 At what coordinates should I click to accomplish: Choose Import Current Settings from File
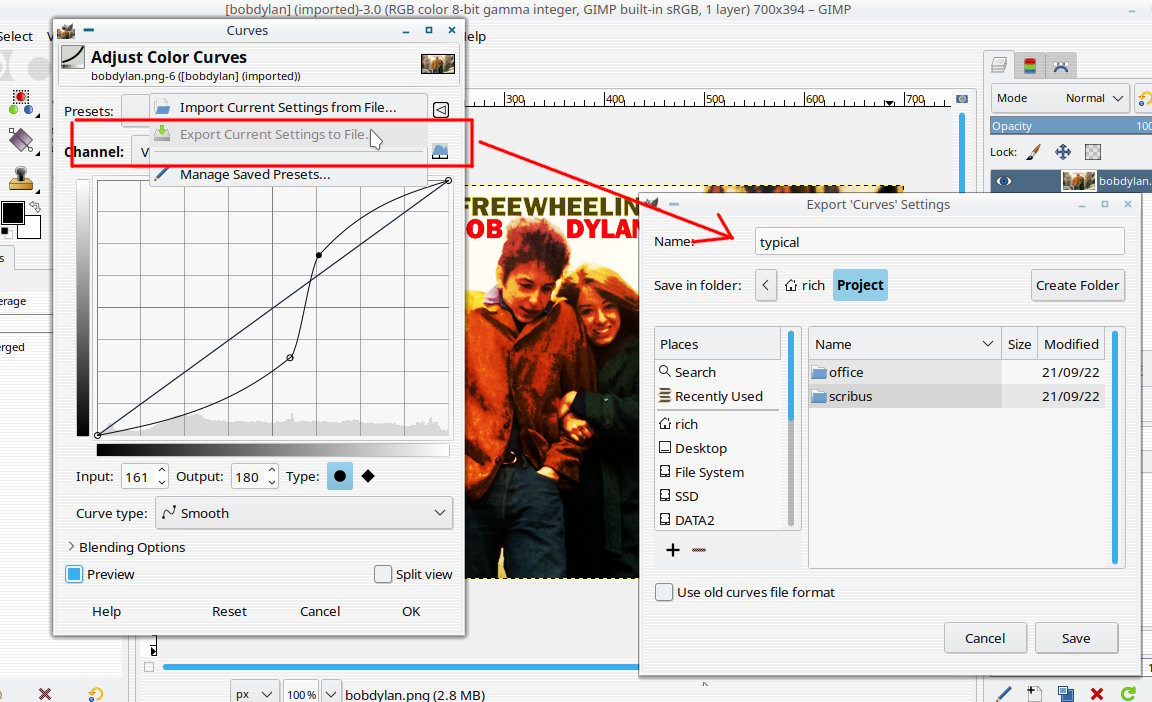(x=288, y=107)
